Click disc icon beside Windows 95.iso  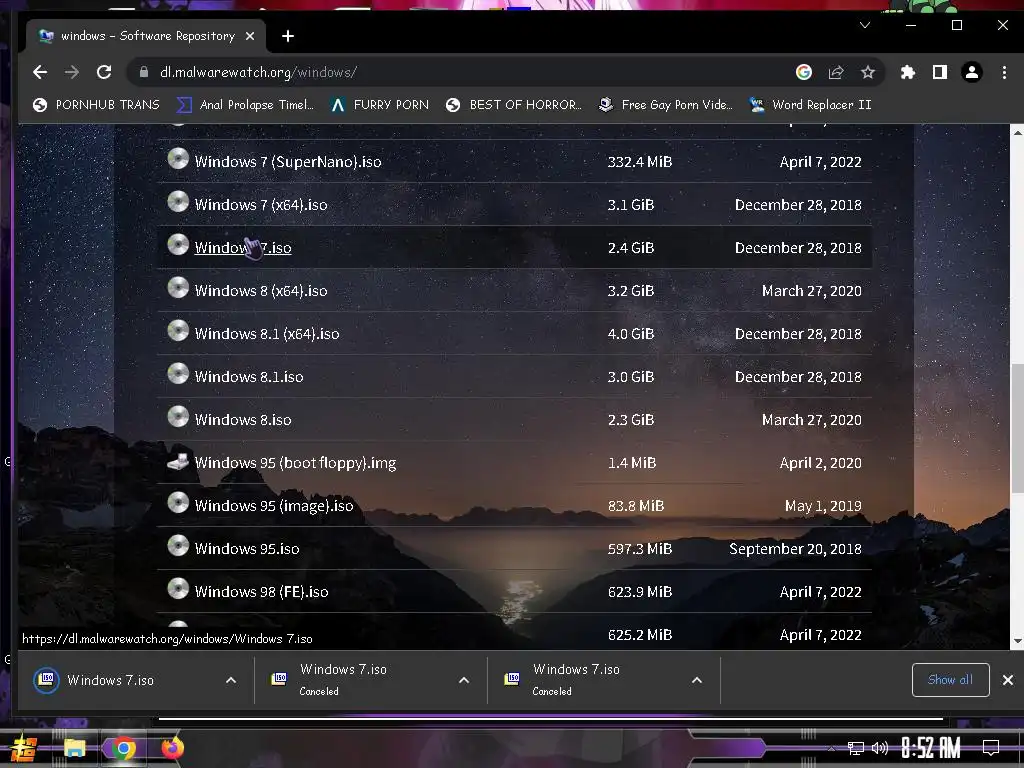tap(178, 546)
